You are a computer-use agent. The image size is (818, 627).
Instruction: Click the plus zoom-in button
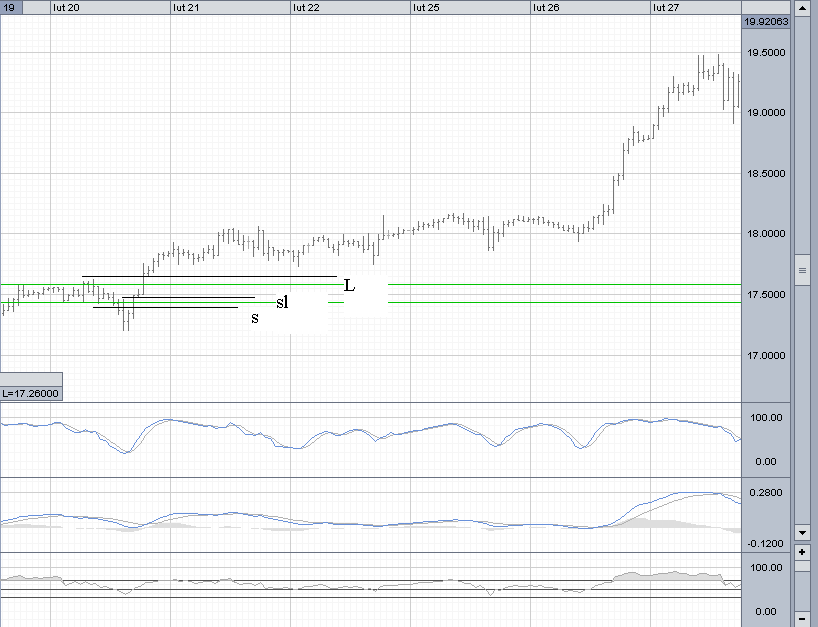click(x=802, y=552)
